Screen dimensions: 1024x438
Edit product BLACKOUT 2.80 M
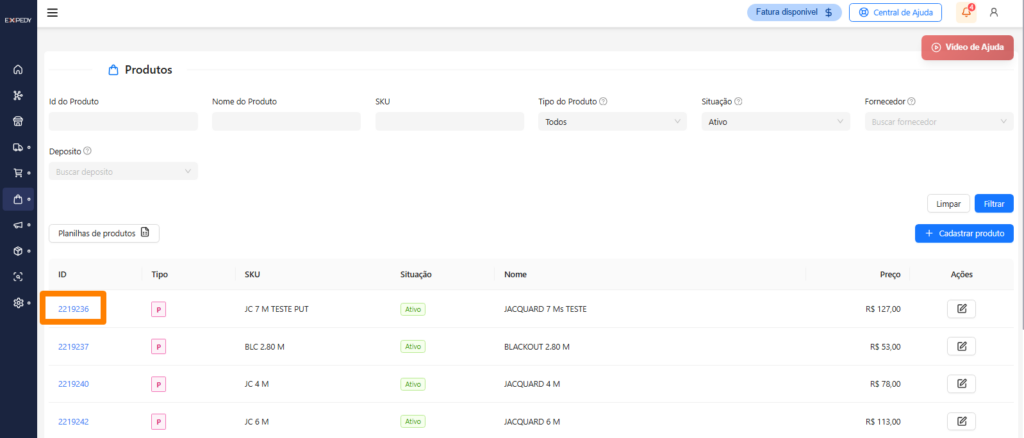[x=961, y=347]
